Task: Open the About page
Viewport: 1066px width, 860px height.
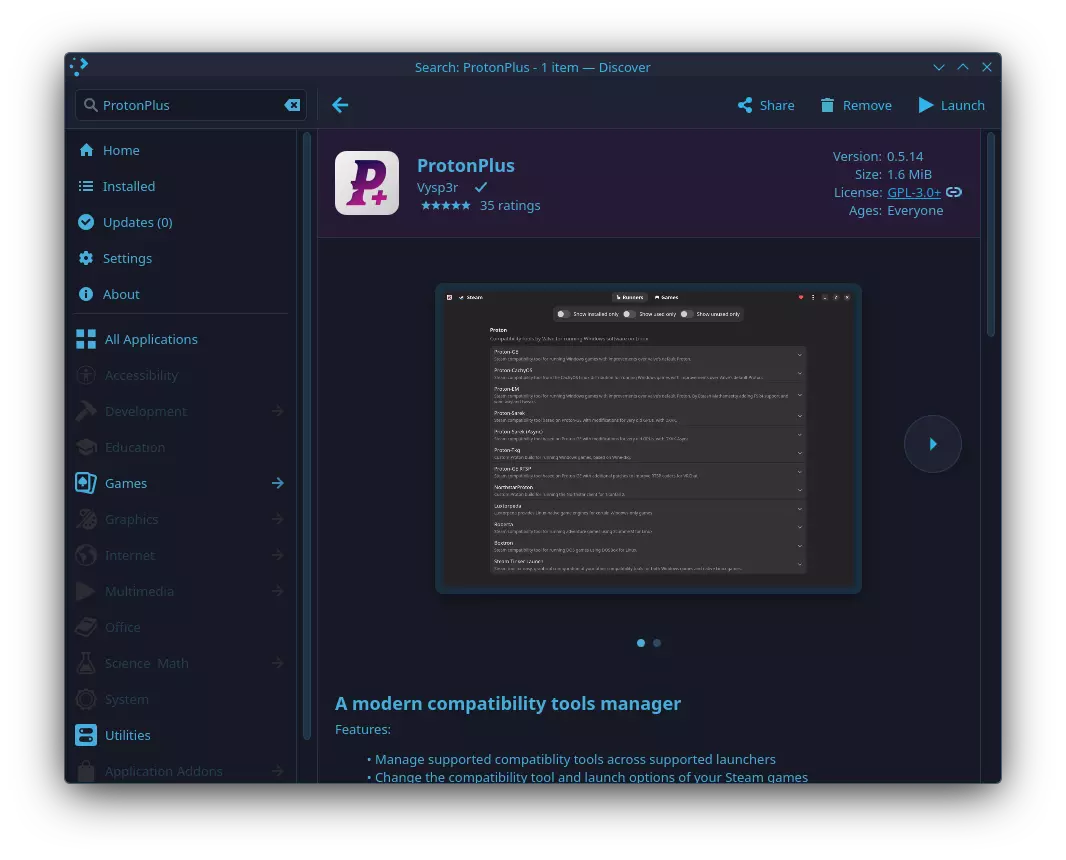Action: tap(121, 294)
